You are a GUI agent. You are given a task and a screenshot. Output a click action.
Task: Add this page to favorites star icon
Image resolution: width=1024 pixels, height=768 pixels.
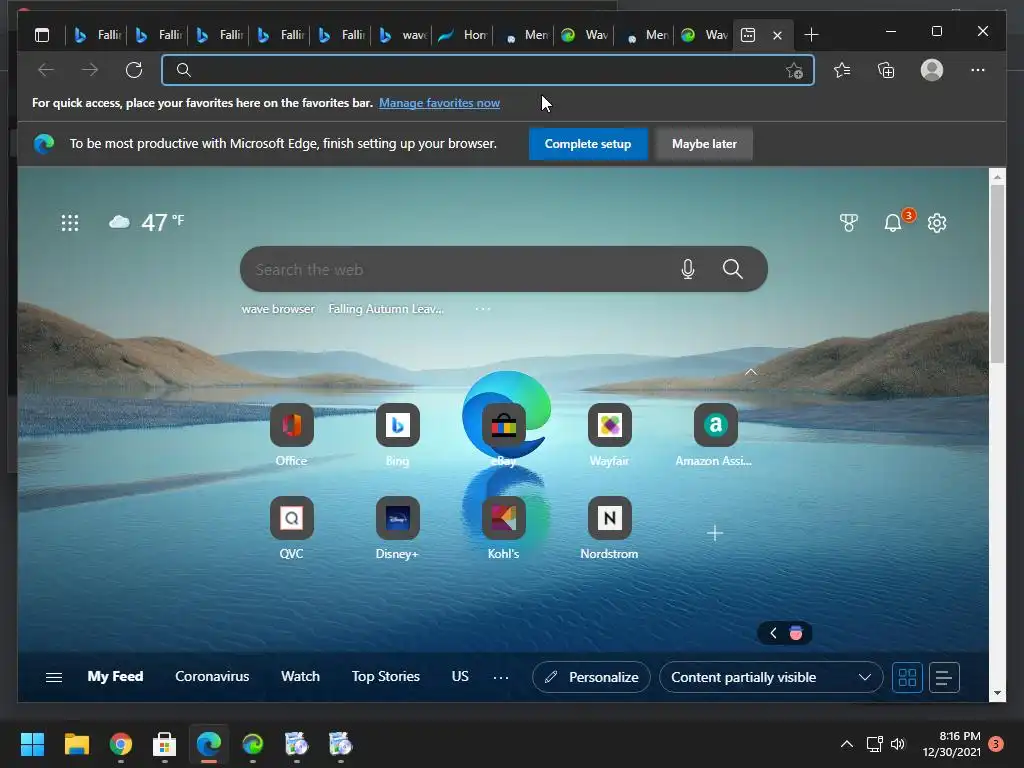pyautogui.click(x=794, y=70)
